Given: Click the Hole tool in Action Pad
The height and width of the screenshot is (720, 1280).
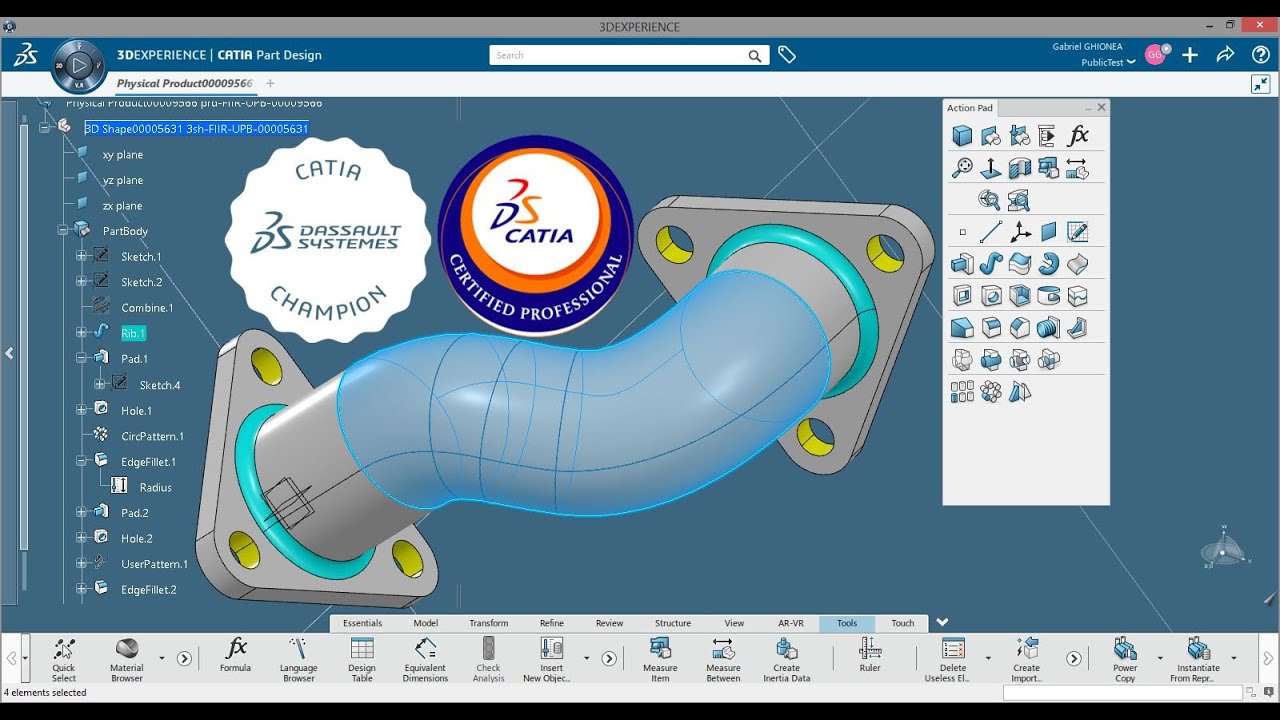Looking at the screenshot, I should point(991,296).
